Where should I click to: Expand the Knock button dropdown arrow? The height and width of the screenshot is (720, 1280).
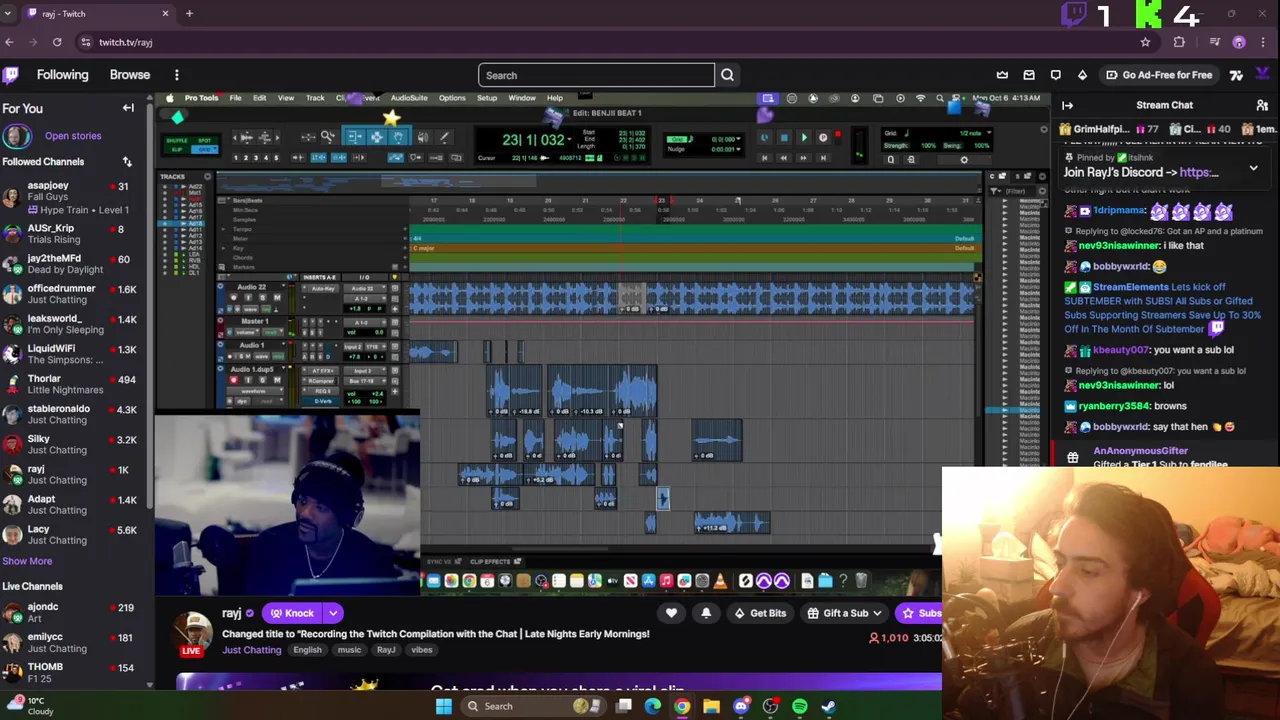(x=333, y=613)
